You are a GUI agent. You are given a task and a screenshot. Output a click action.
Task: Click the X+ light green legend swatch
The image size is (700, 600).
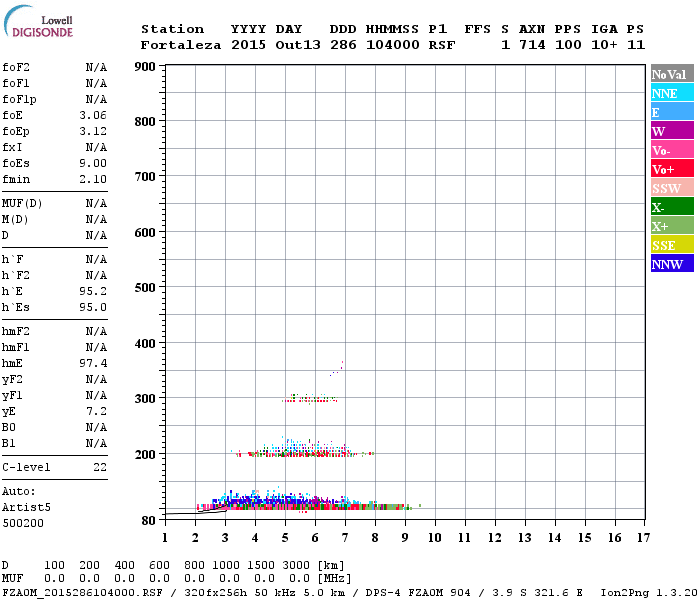(672, 225)
